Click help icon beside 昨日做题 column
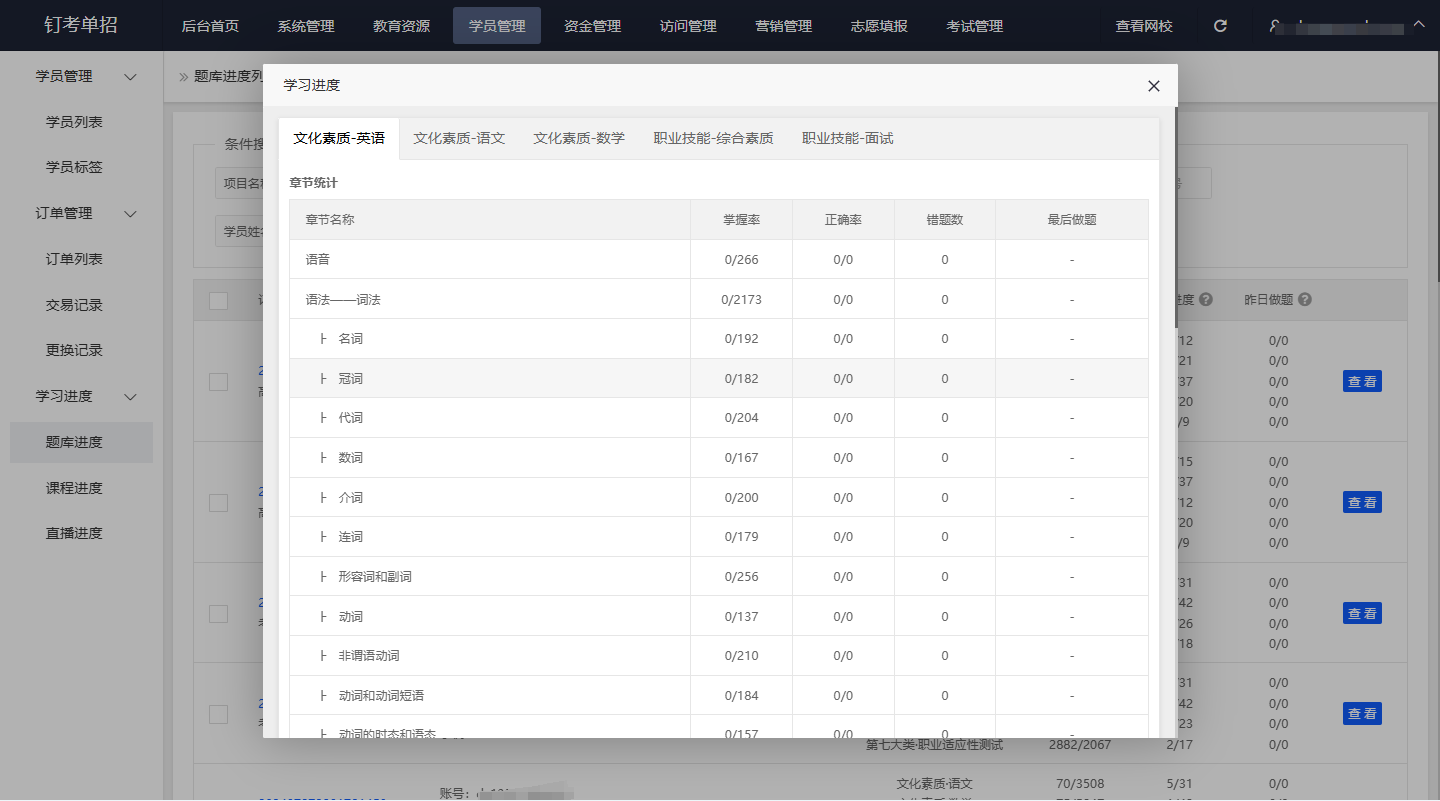This screenshot has width=1440, height=801. 1305,300
